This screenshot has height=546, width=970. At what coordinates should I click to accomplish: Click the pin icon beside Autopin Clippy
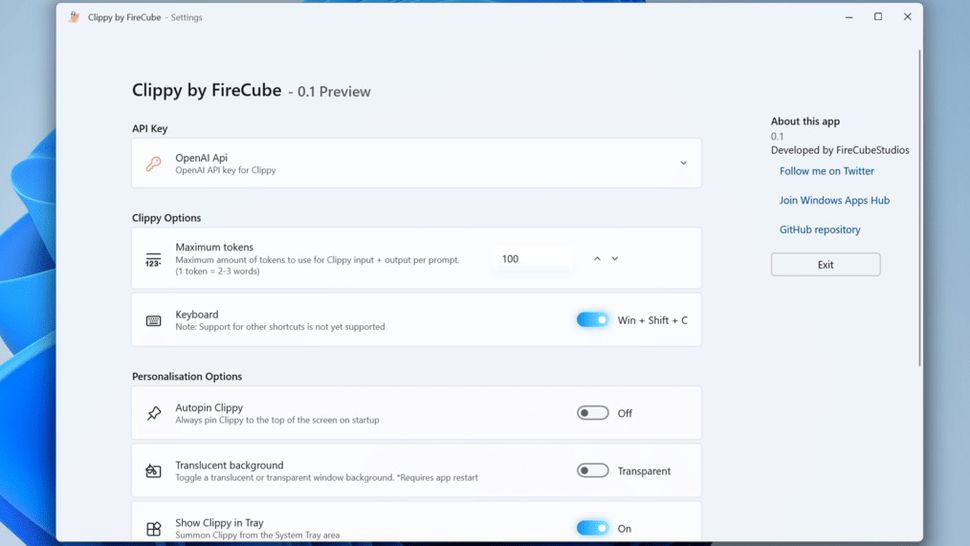(x=153, y=413)
